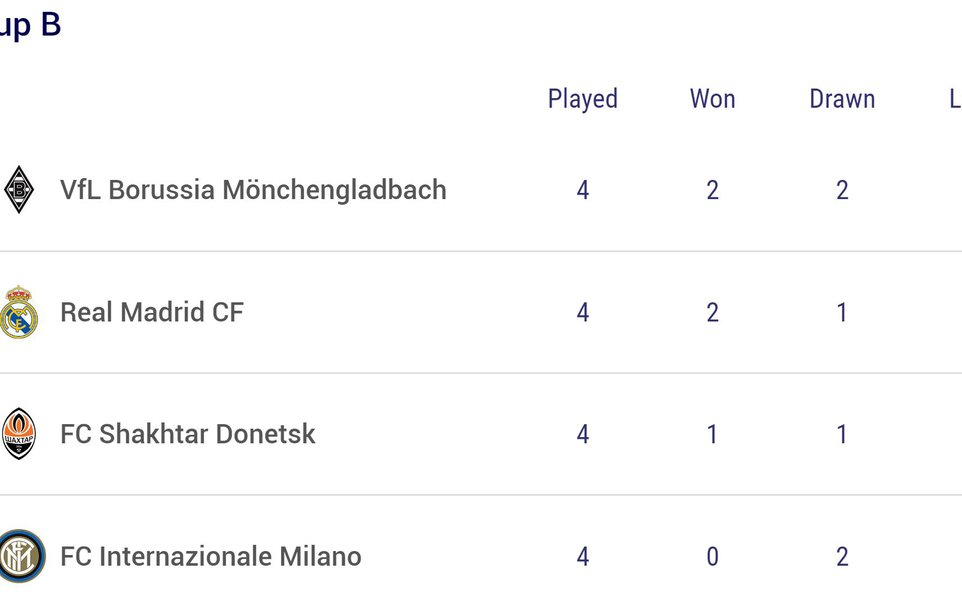Click the Group B heading
This screenshot has height=608, width=962.
tap(30, 26)
